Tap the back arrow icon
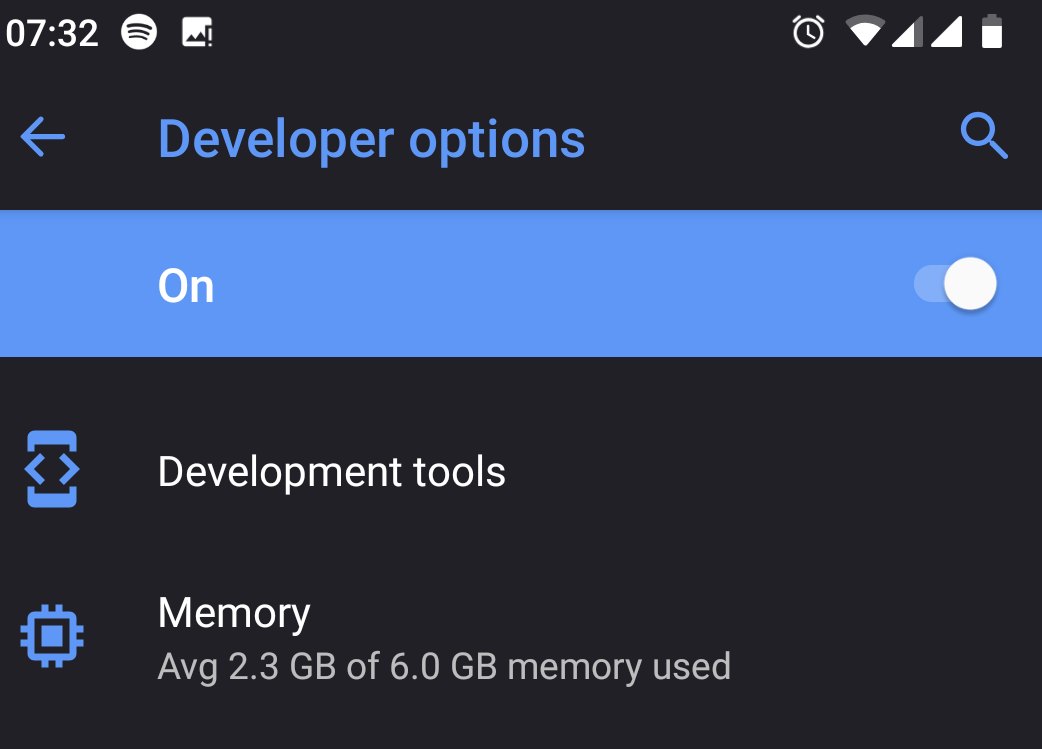The image size is (1042, 749). click(43, 137)
